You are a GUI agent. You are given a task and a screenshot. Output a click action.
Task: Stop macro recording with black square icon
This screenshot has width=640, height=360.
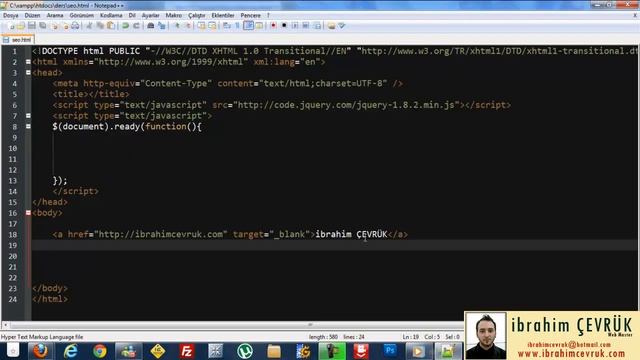tap(284, 26)
